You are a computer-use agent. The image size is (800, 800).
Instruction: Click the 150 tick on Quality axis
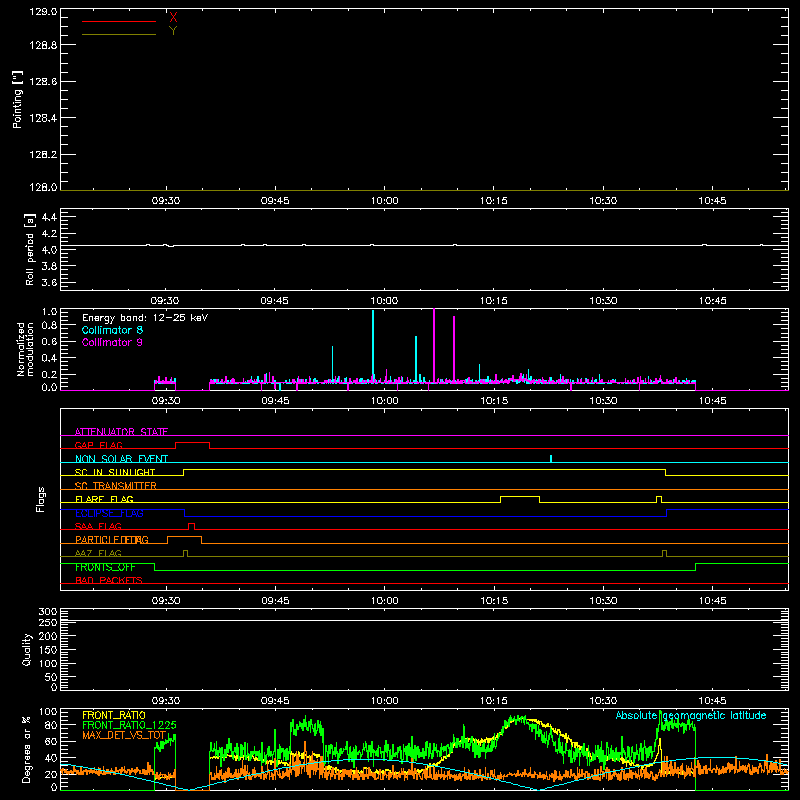click(x=48, y=650)
